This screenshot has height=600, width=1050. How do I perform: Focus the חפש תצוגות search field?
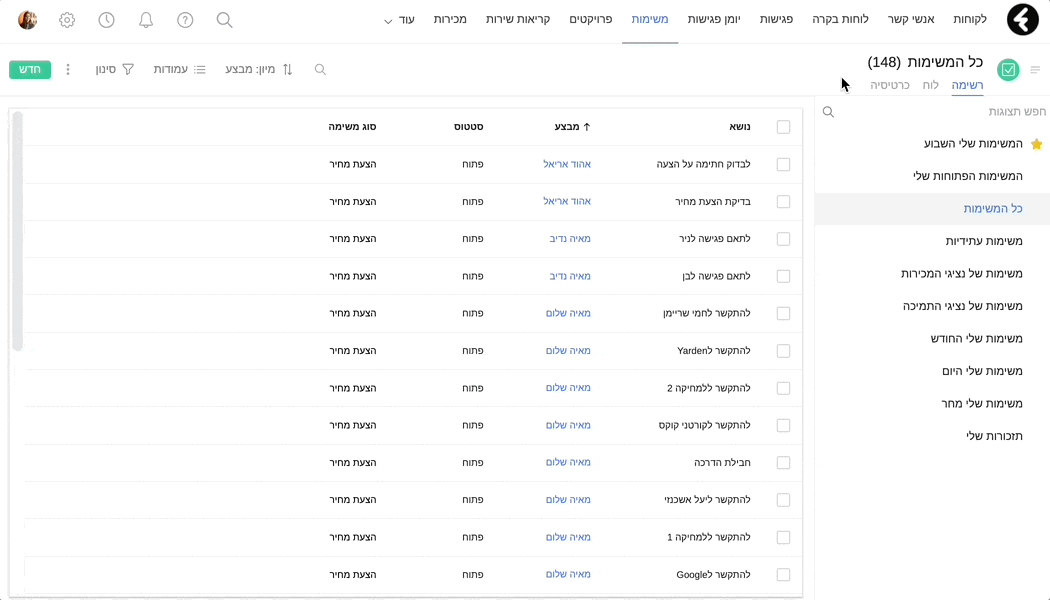coord(932,112)
